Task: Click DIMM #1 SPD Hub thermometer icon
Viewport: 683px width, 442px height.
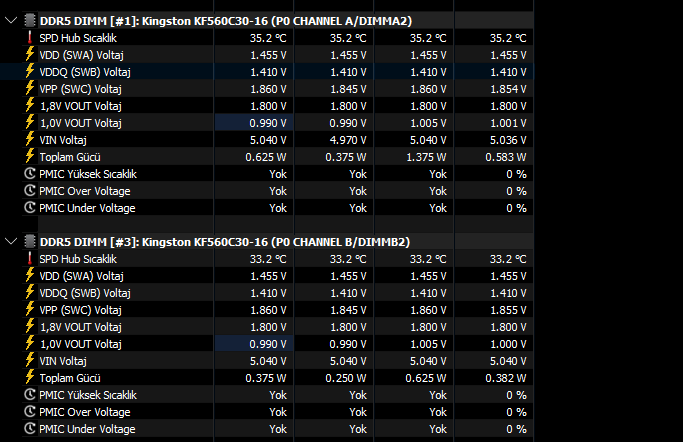Action: [30, 37]
